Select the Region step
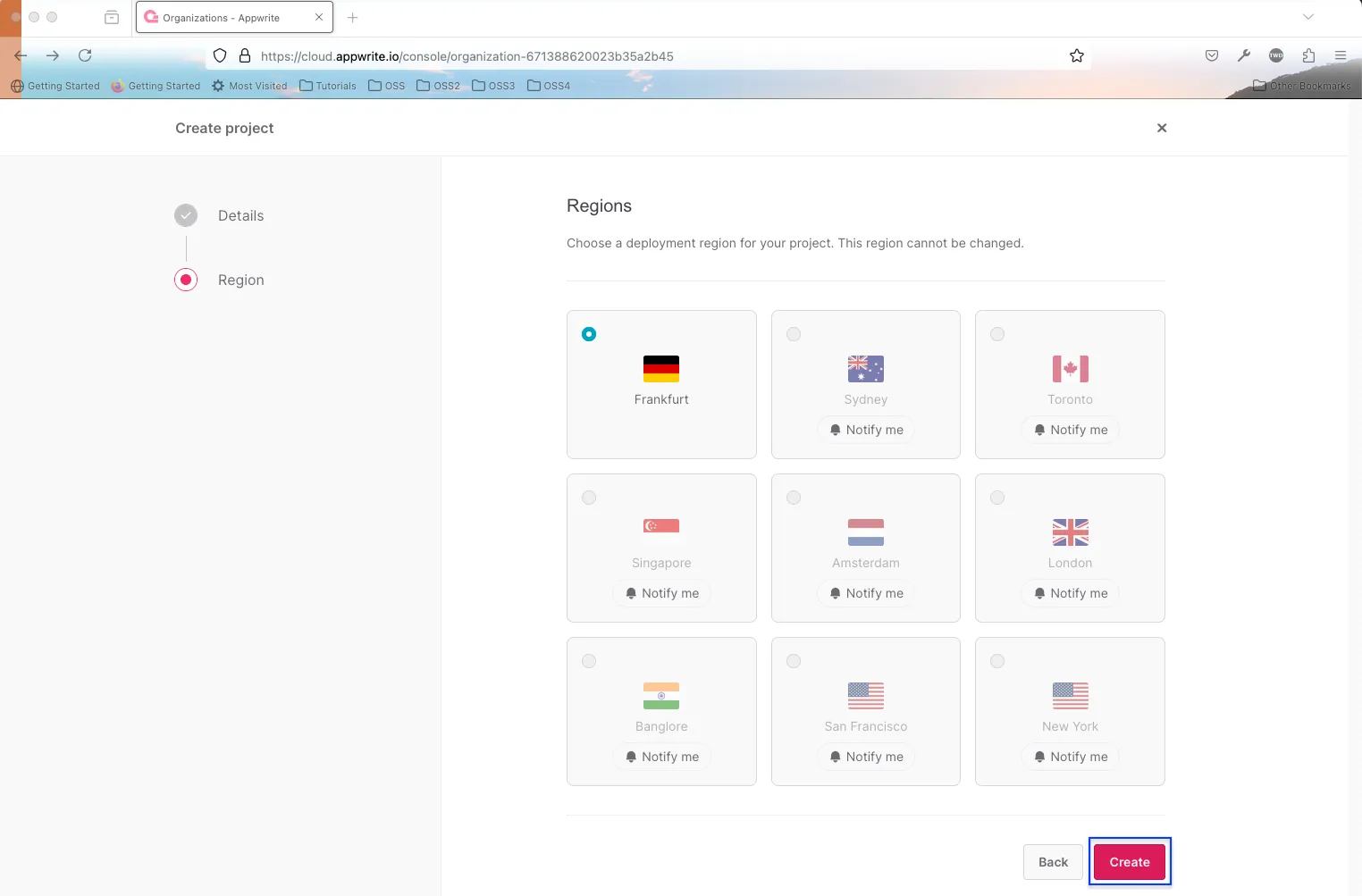Screen dimensions: 1362x896 219,280
